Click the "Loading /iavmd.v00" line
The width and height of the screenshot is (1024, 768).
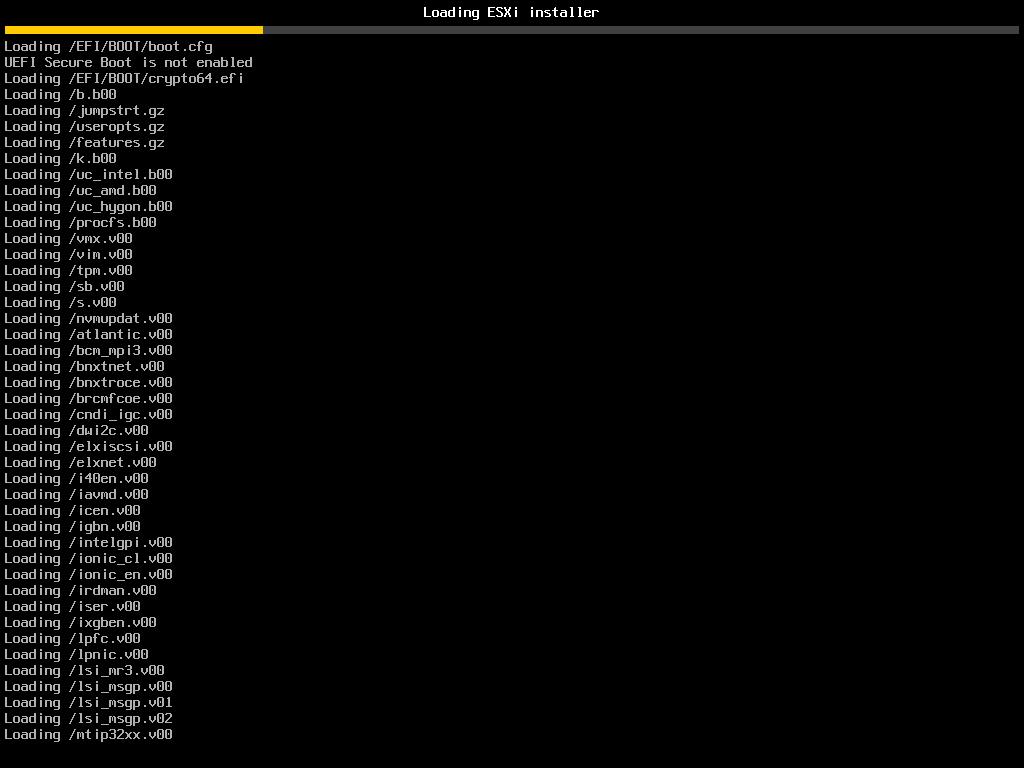tap(76, 494)
